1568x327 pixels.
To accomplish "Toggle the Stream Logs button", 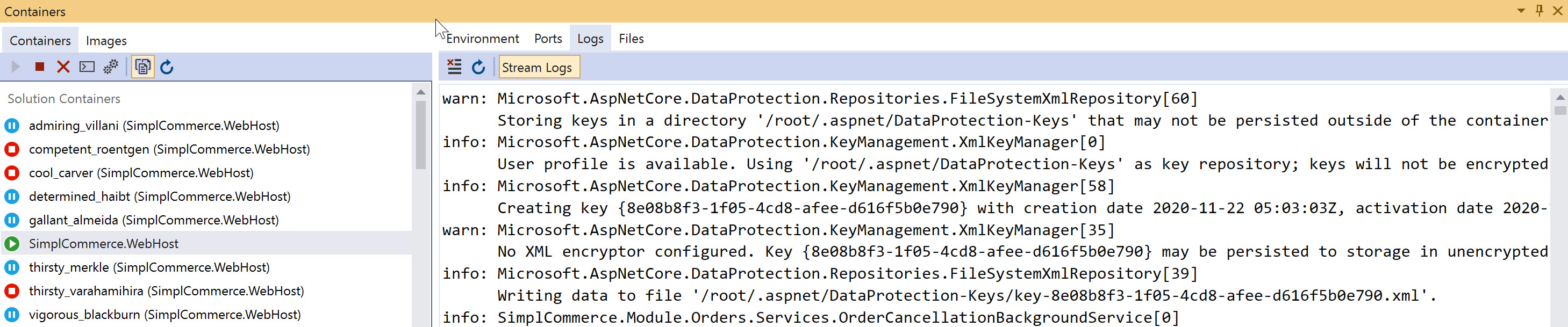I will point(537,68).
